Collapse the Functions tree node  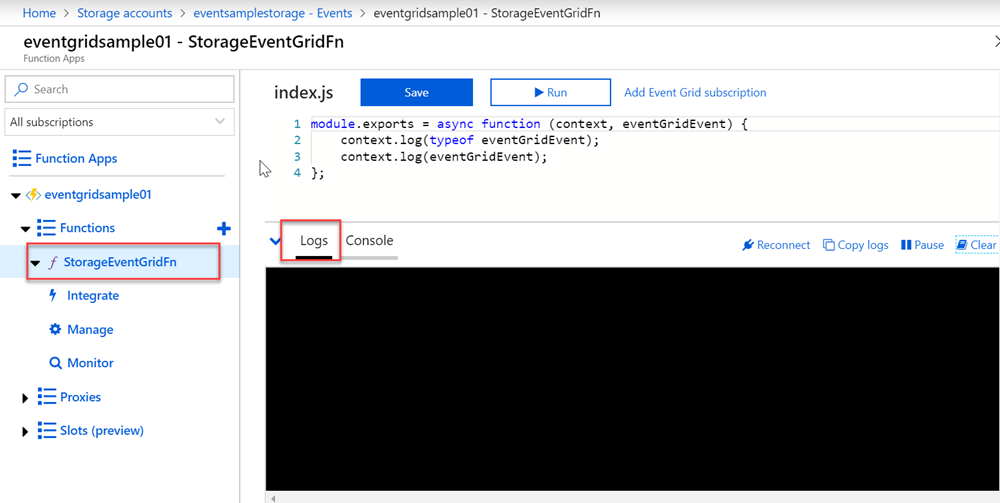pyautogui.click(x=26, y=228)
